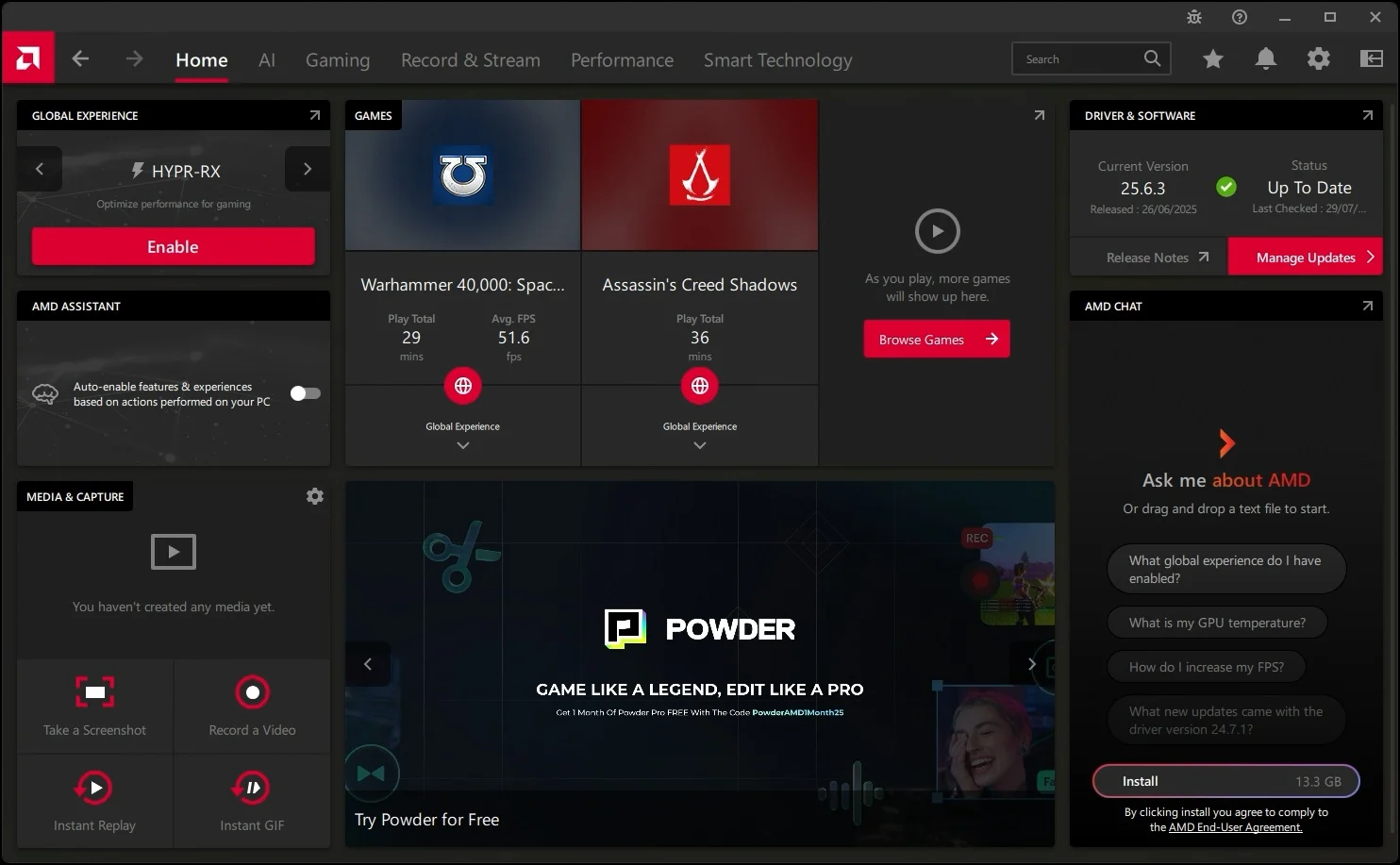Click the favorites star icon
This screenshot has height=865, width=1400.
coord(1212,59)
